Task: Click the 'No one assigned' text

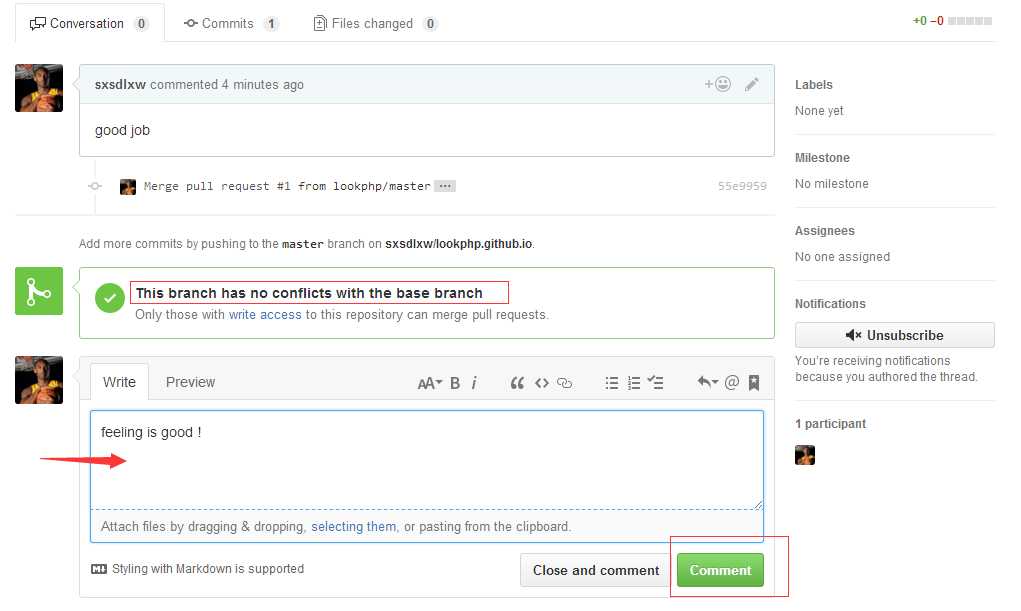Action: pos(843,257)
